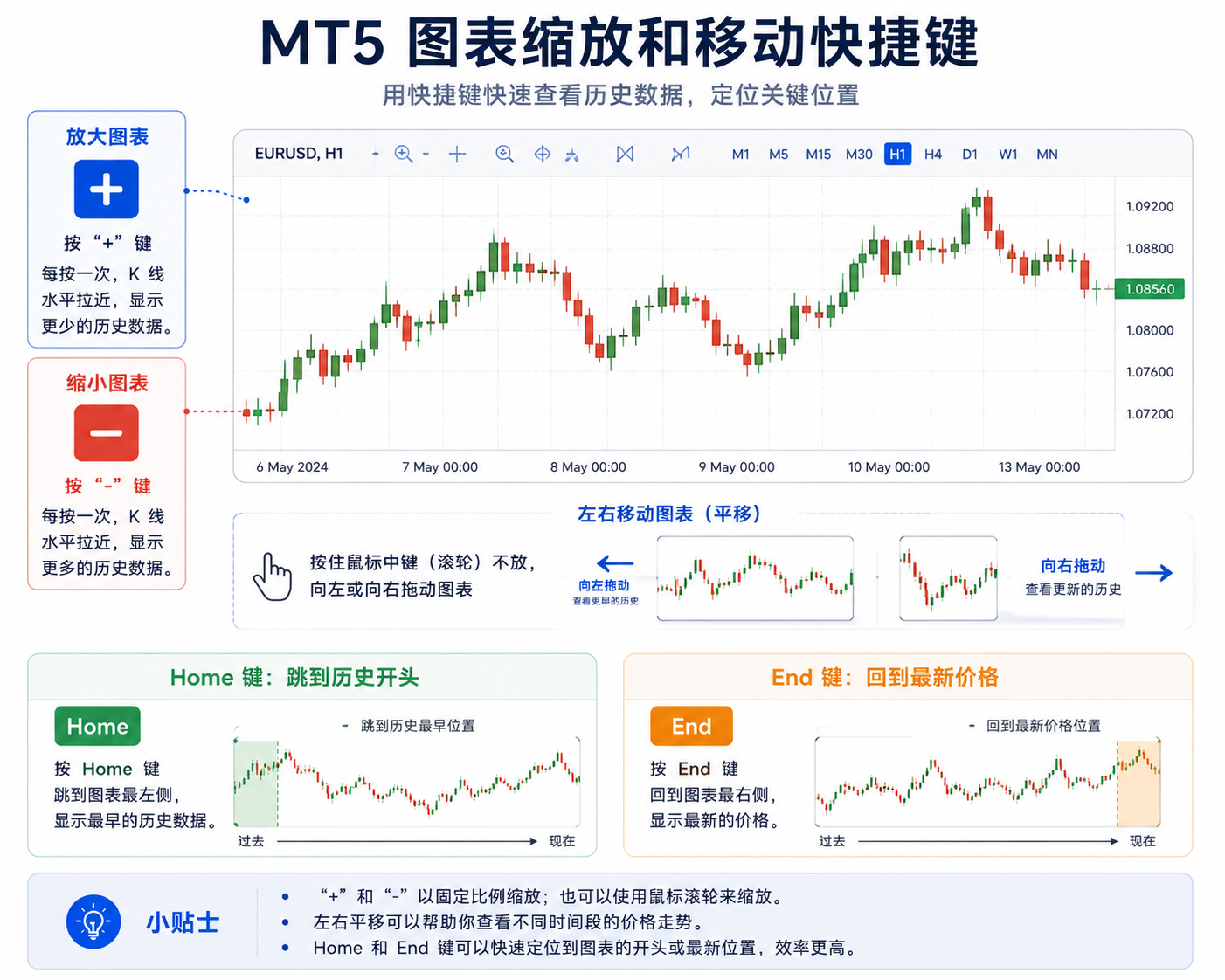Switch chart to D1 timeframe
The image size is (1225, 980).
(970, 154)
